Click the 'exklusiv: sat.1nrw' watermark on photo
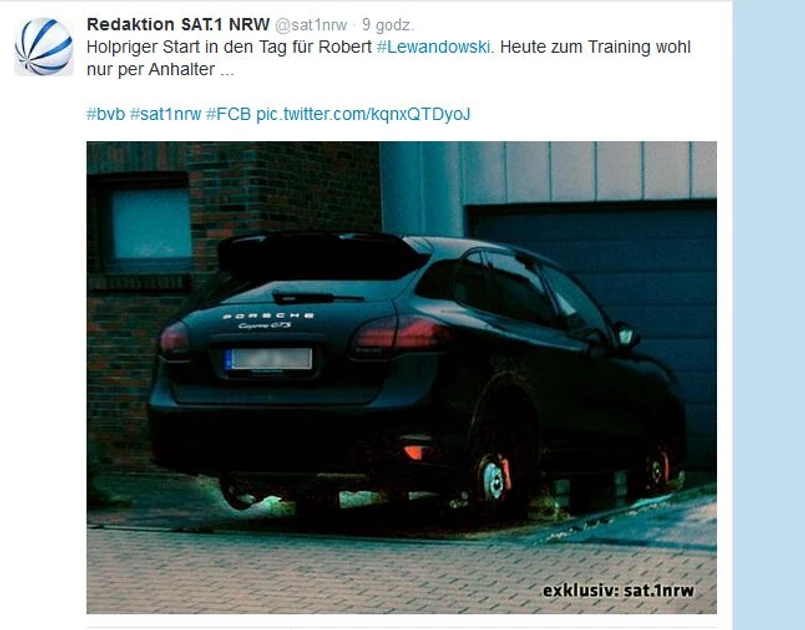 [x=619, y=590]
